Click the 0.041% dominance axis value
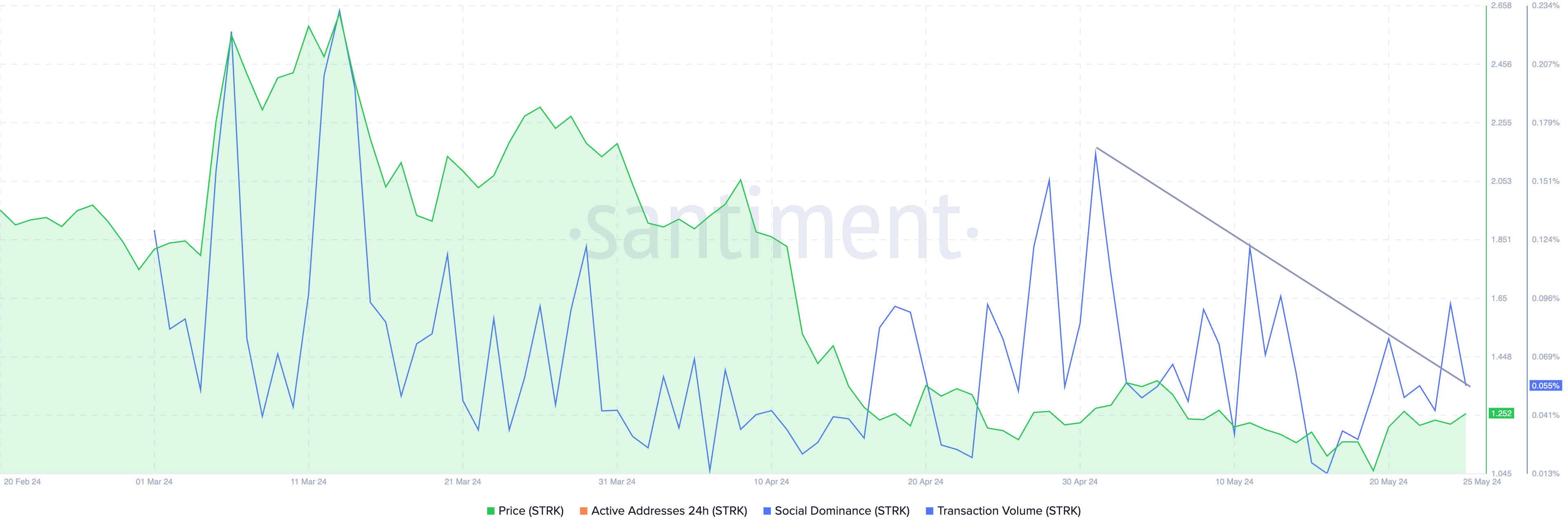1568x531 pixels. click(x=1546, y=415)
